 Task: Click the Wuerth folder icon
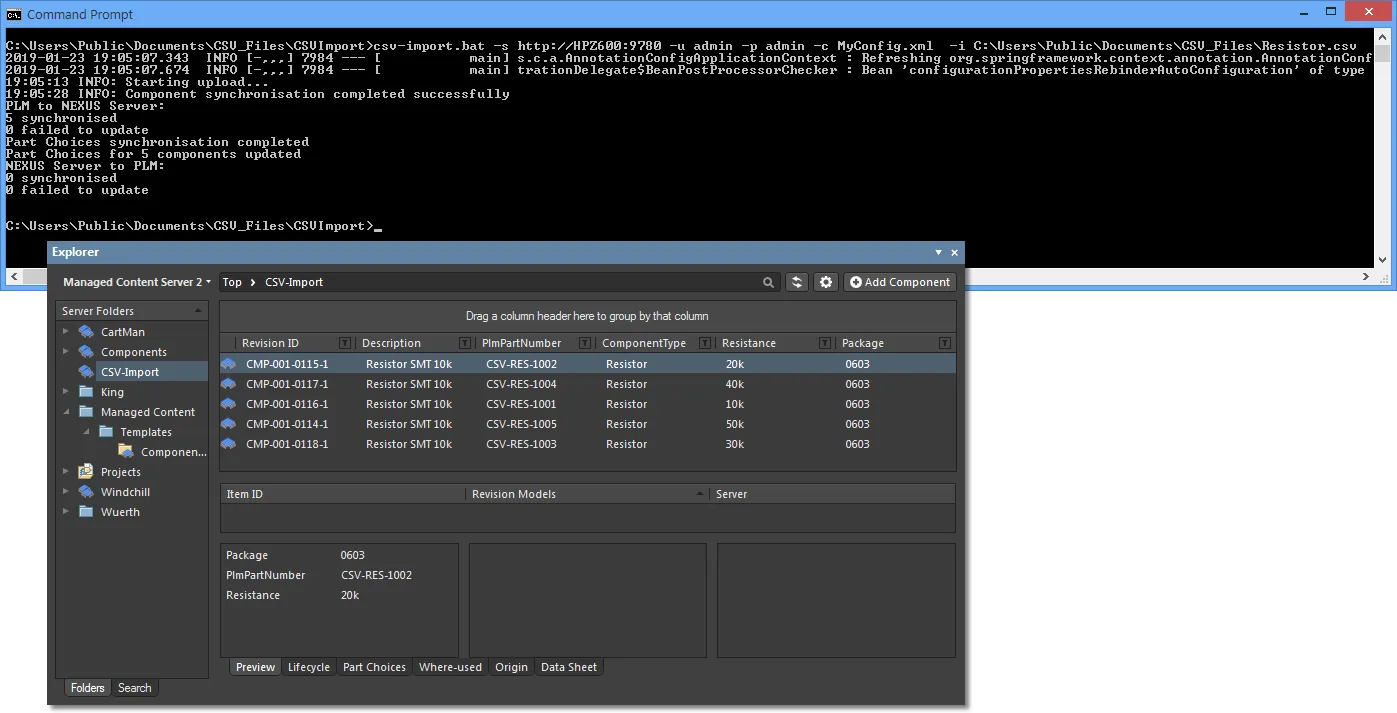[x=85, y=512]
